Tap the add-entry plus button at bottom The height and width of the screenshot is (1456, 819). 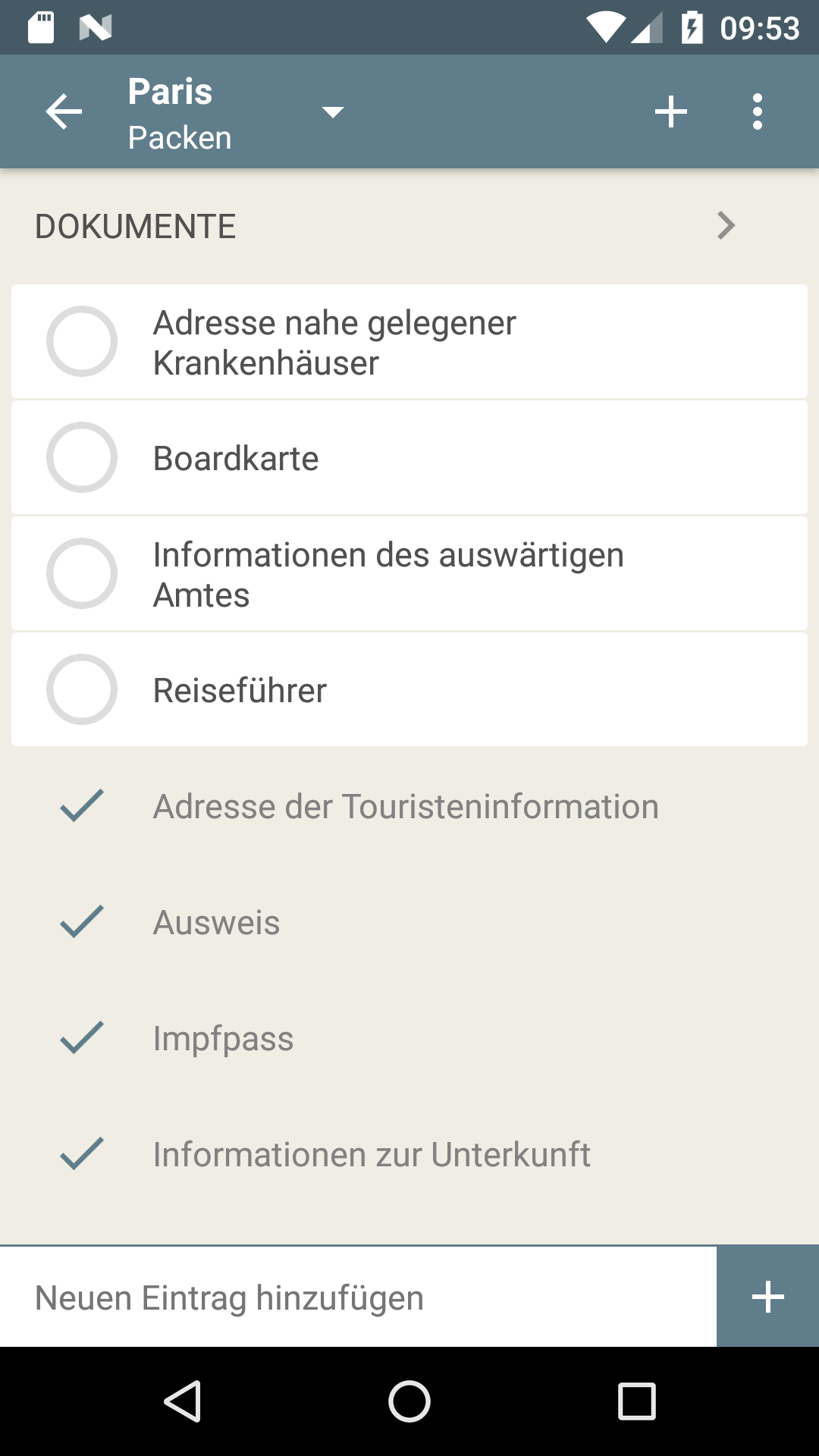[767, 1297]
